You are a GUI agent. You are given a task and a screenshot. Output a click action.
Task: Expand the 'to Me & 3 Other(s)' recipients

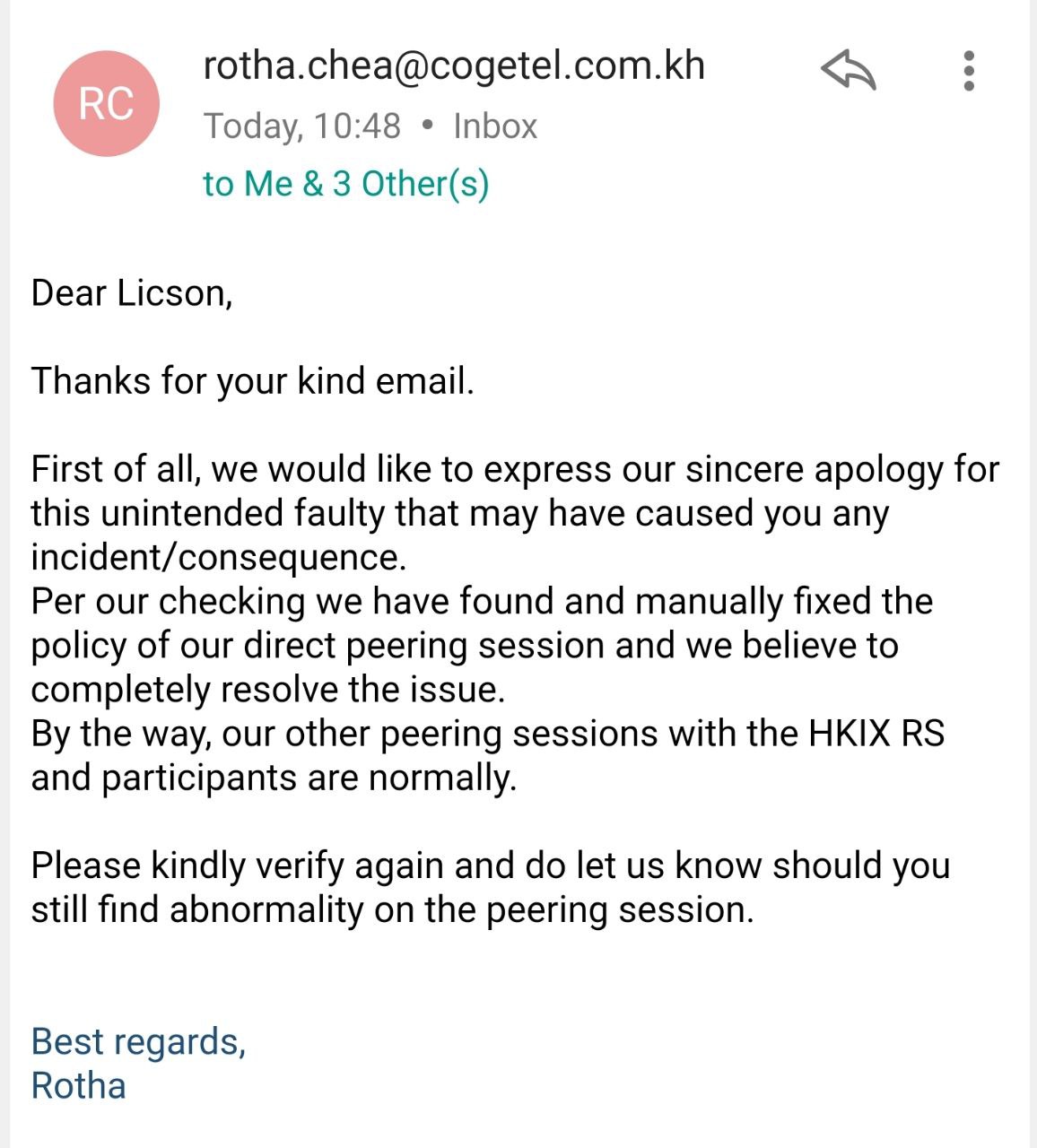point(346,184)
